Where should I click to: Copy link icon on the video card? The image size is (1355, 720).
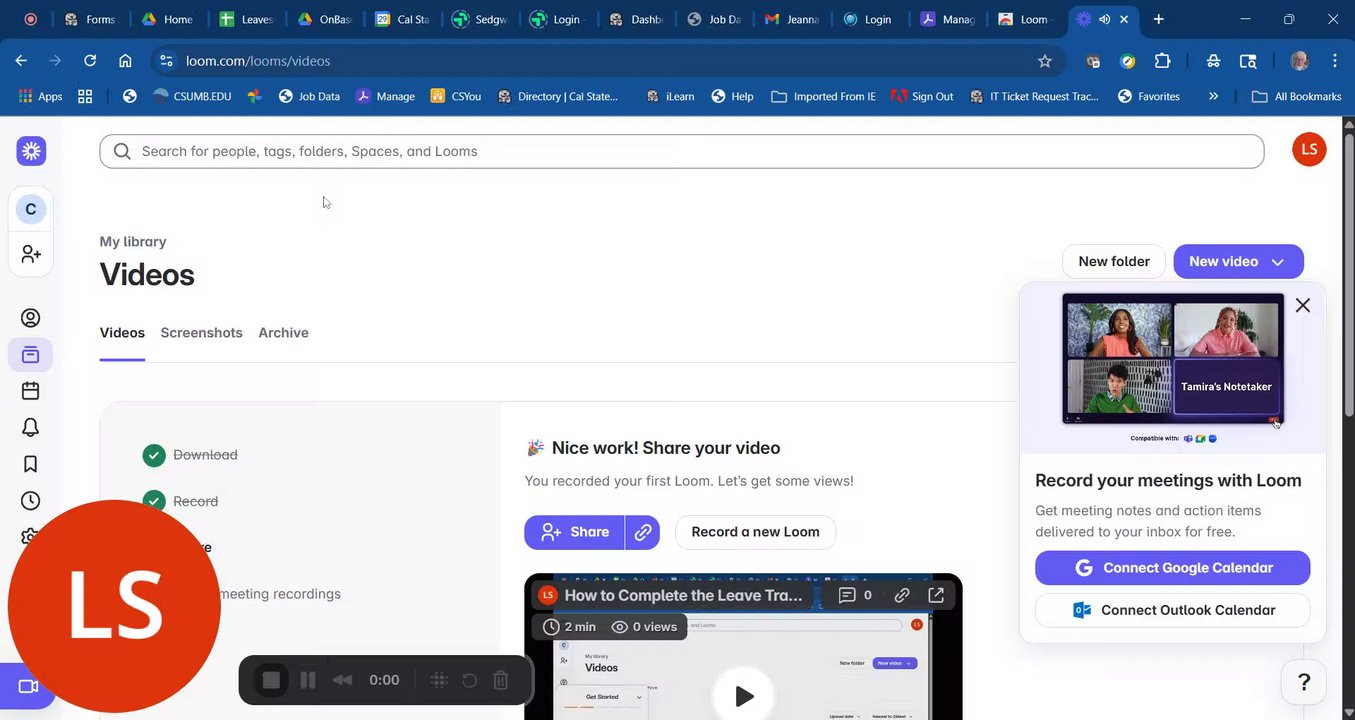902,595
